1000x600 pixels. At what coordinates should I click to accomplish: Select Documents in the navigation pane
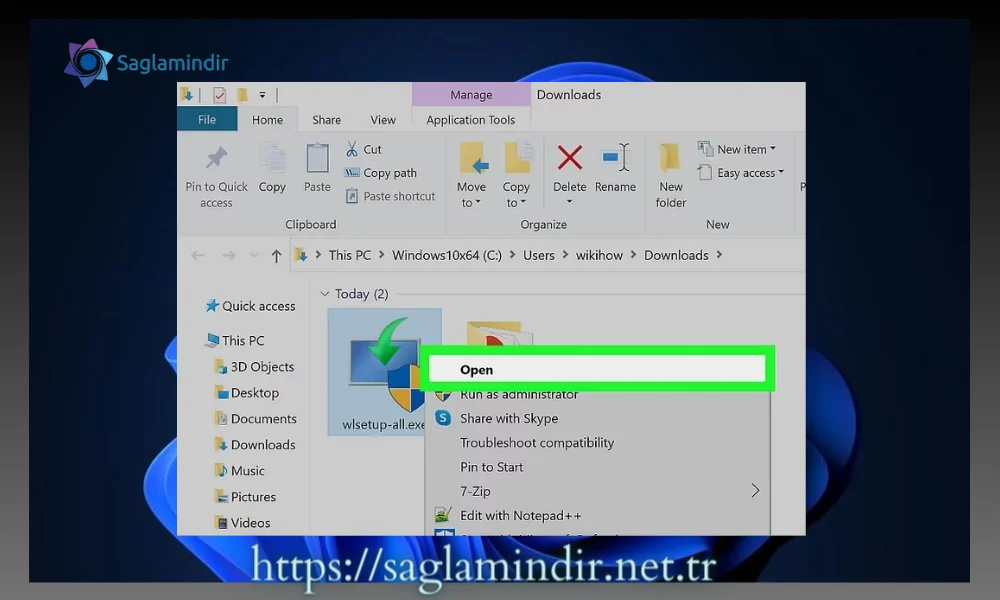coord(256,419)
